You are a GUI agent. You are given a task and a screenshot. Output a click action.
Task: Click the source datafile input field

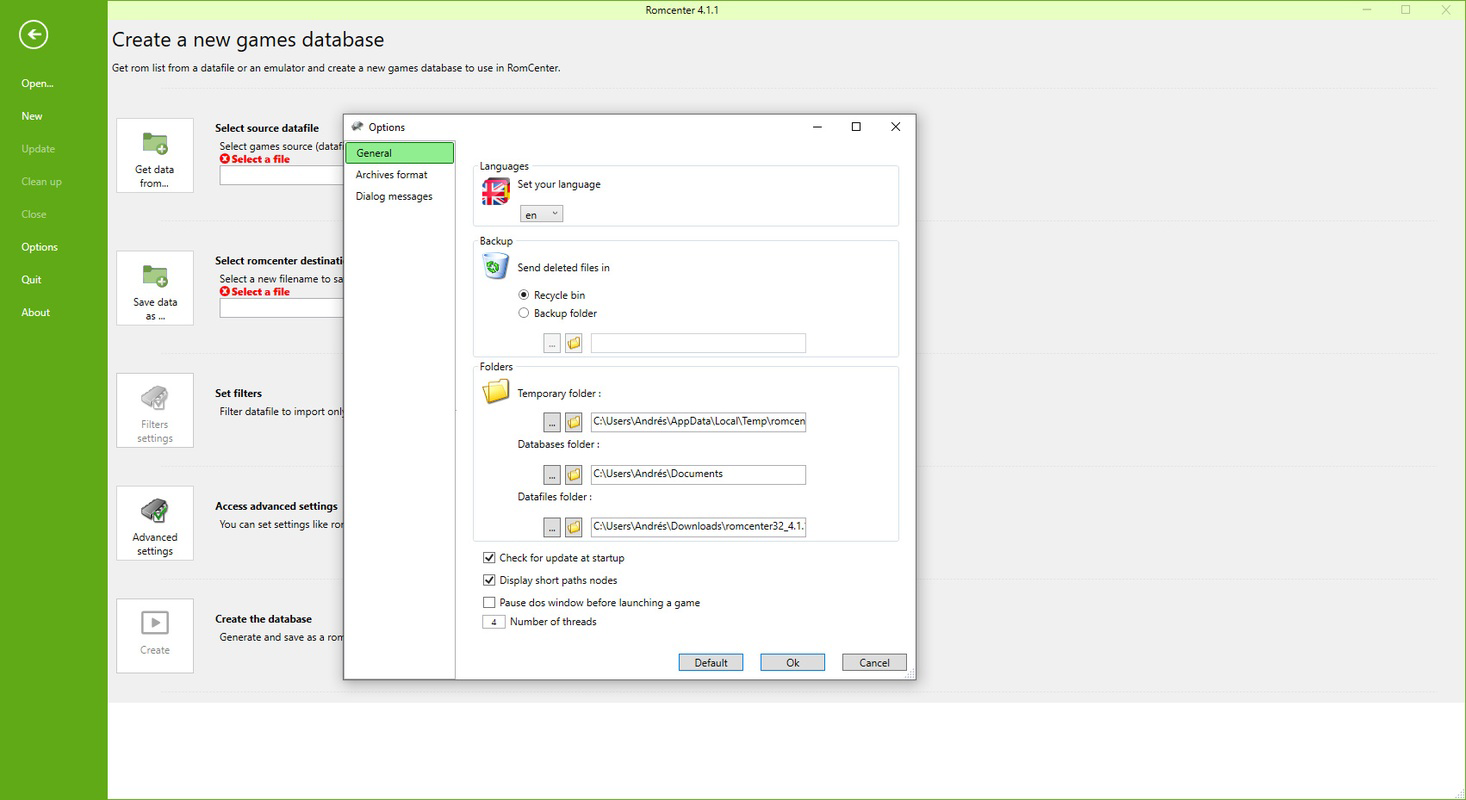(281, 175)
